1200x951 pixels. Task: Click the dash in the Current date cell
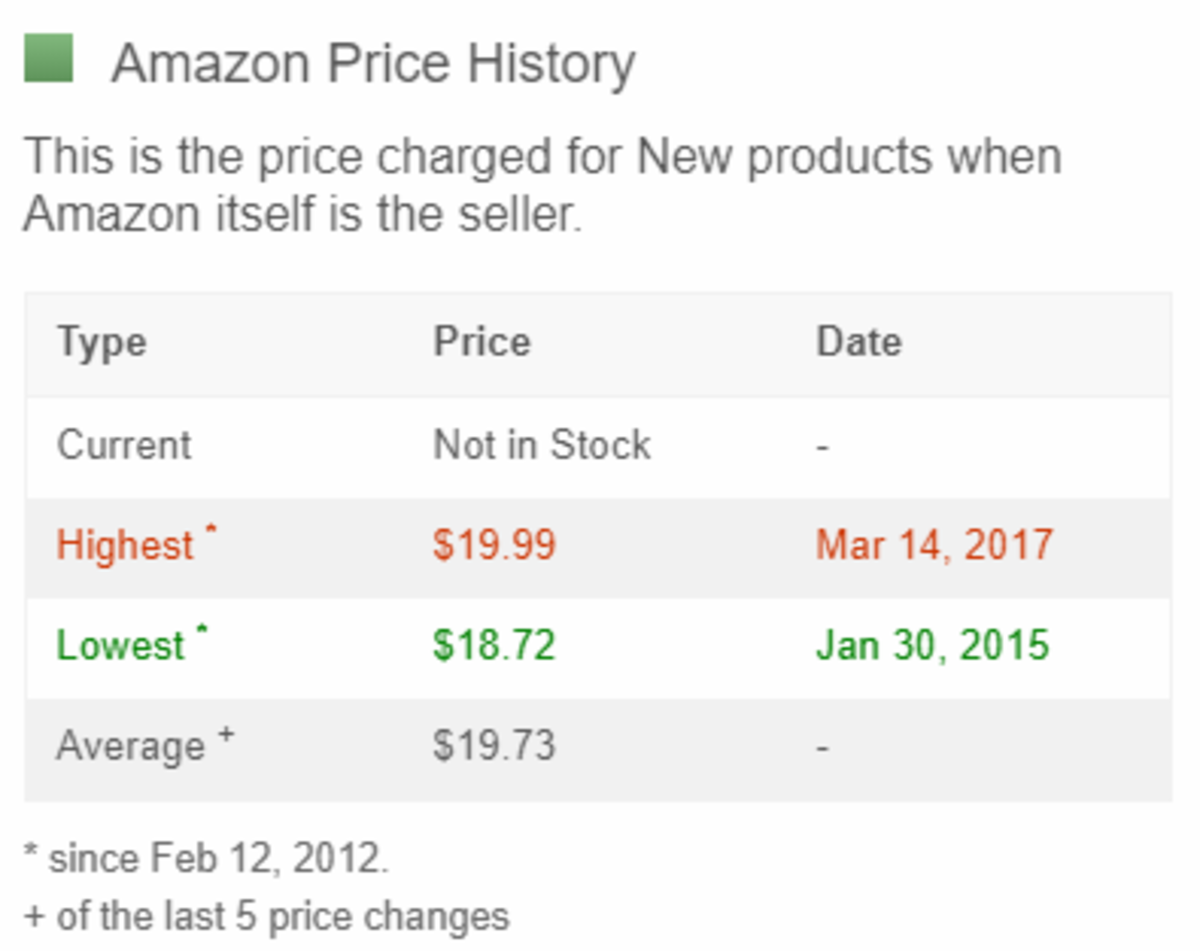822,446
